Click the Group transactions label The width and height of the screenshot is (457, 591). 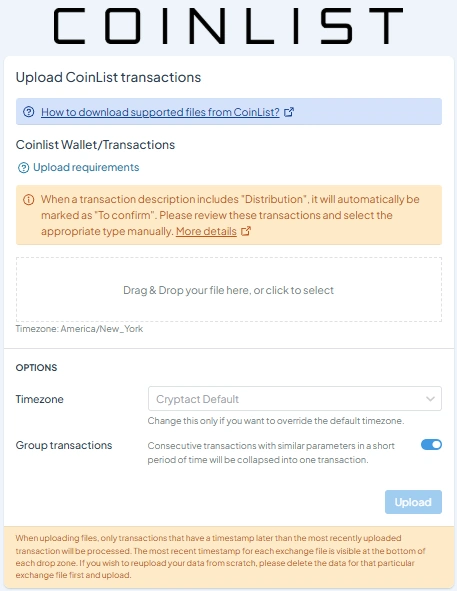(64, 445)
